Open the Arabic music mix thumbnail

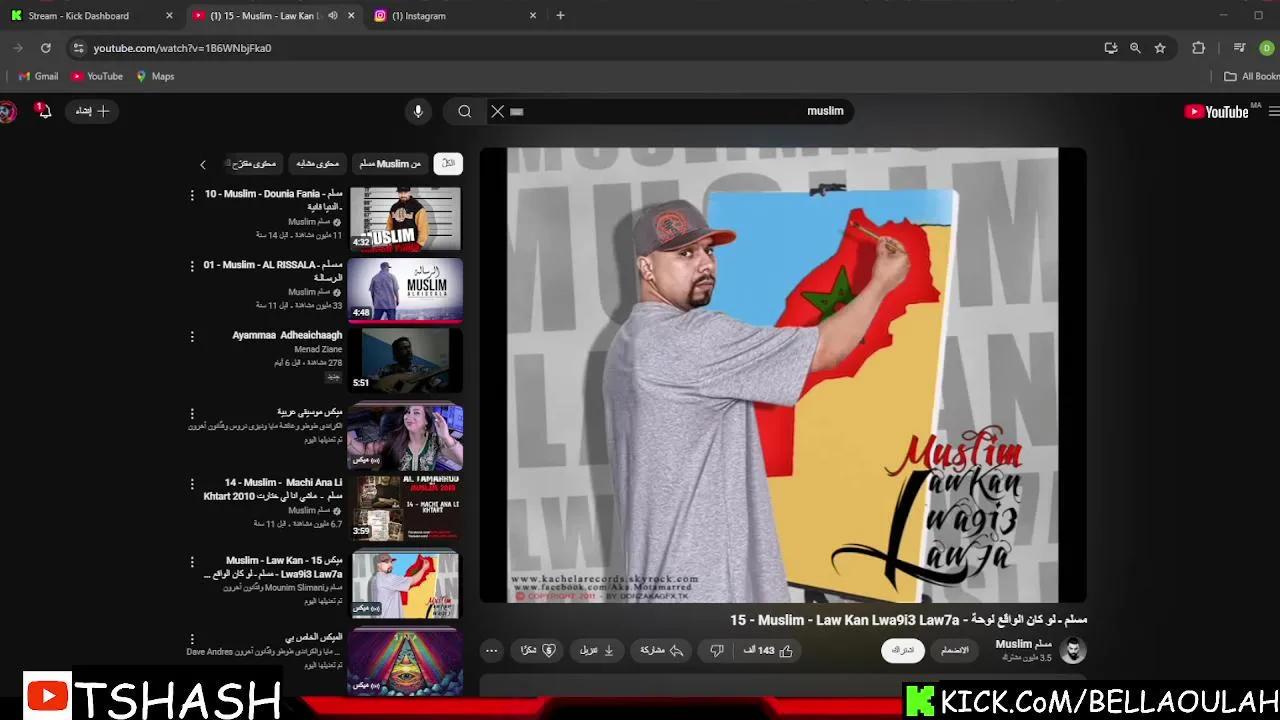405,437
